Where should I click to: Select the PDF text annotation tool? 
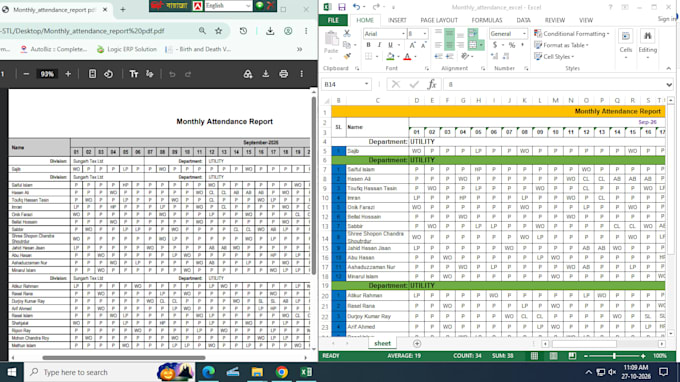(x=134, y=74)
